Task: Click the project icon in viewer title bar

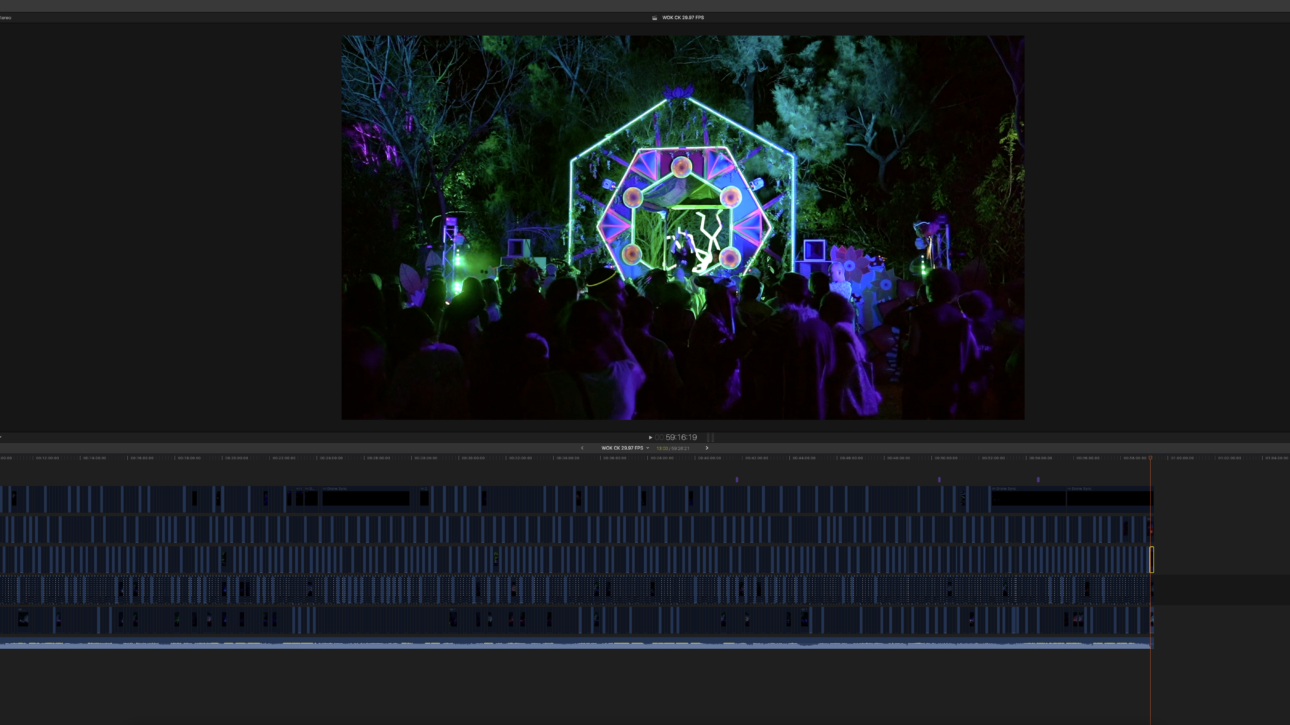Action: (x=654, y=18)
